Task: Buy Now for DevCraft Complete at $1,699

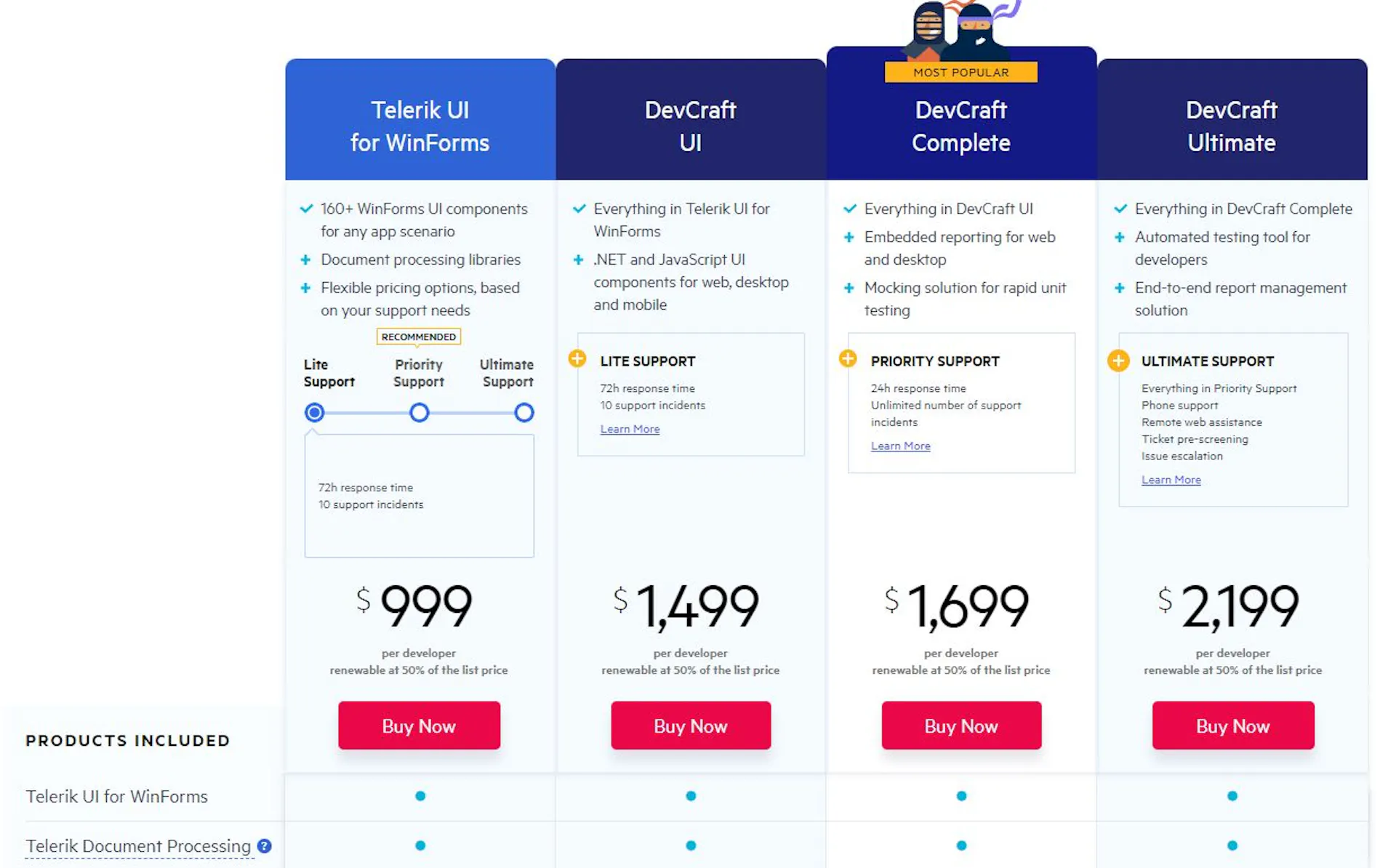Action: [961, 726]
